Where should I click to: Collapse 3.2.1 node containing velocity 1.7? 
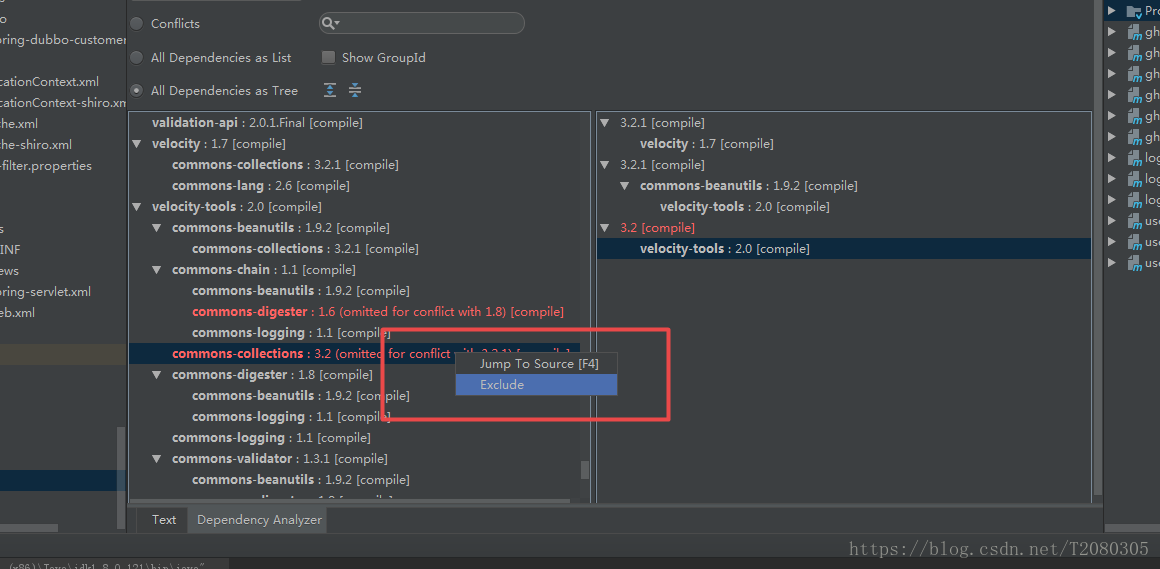coord(604,123)
